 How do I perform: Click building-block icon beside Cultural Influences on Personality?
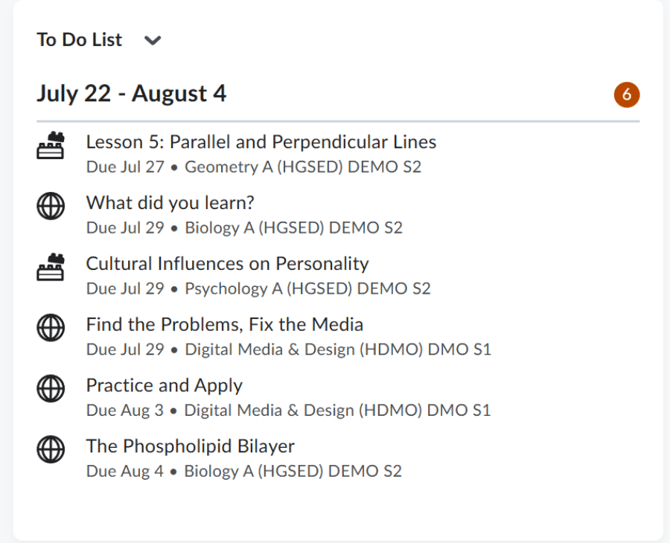click(x=50, y=267)
